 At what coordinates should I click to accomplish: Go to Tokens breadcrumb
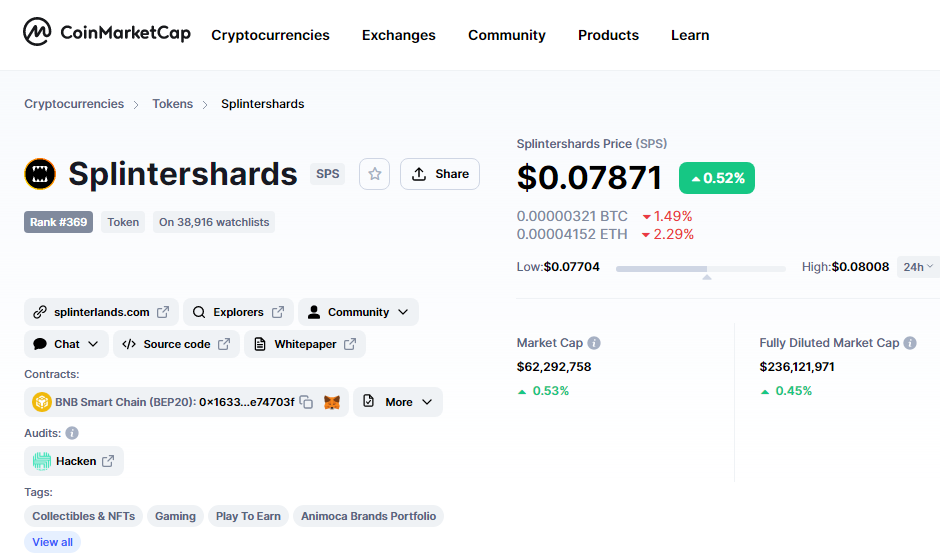pyautogui.click(x=173, y=104)
